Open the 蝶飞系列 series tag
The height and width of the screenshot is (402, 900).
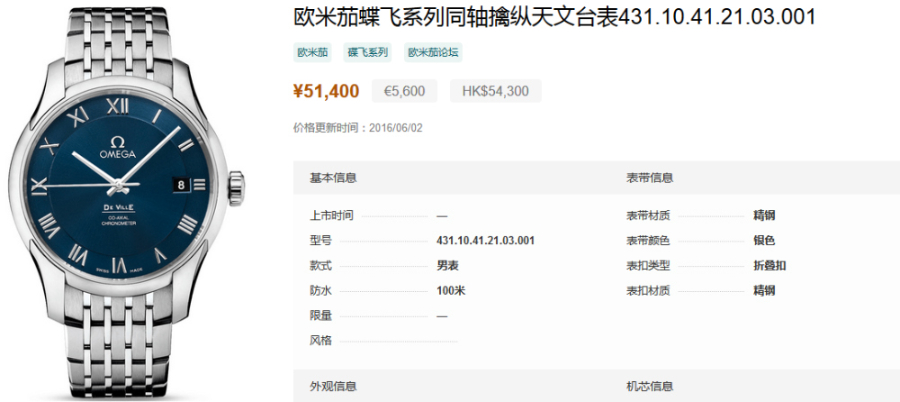(367, 52)
